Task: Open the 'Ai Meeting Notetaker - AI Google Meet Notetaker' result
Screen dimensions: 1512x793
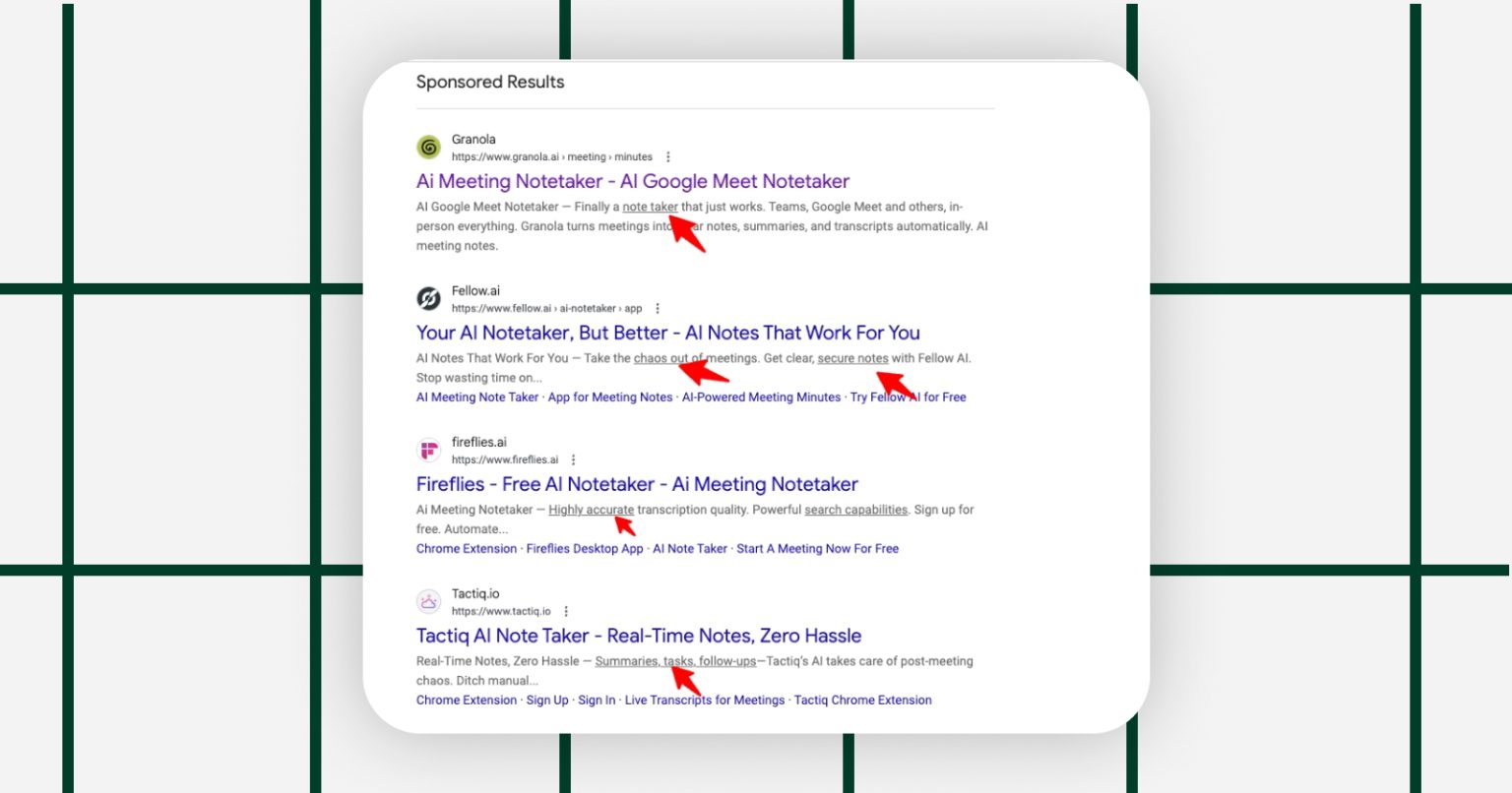Action: coord(633,181)
